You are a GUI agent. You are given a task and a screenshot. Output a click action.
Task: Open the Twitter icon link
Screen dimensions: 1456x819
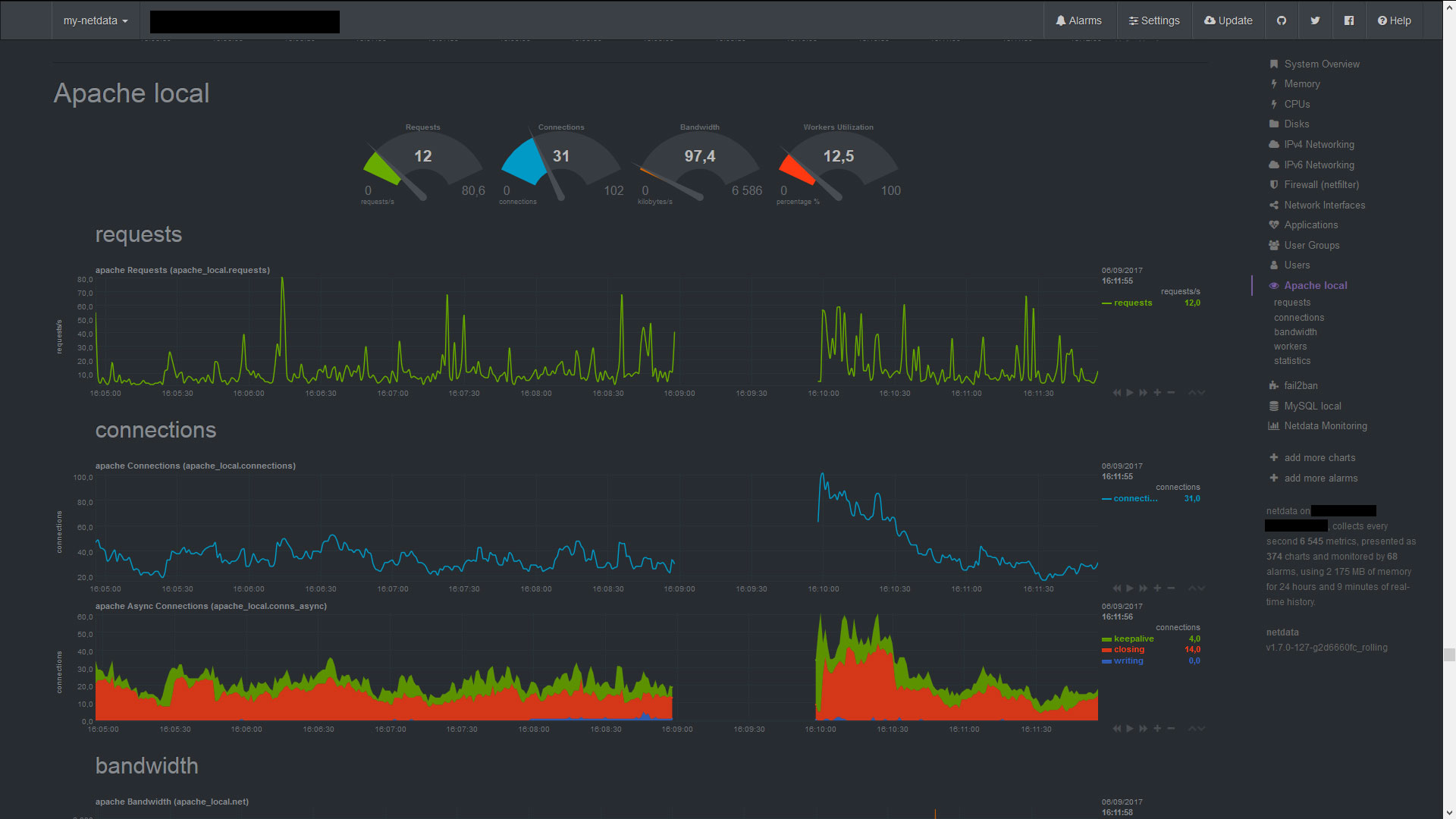point(1315,20)
